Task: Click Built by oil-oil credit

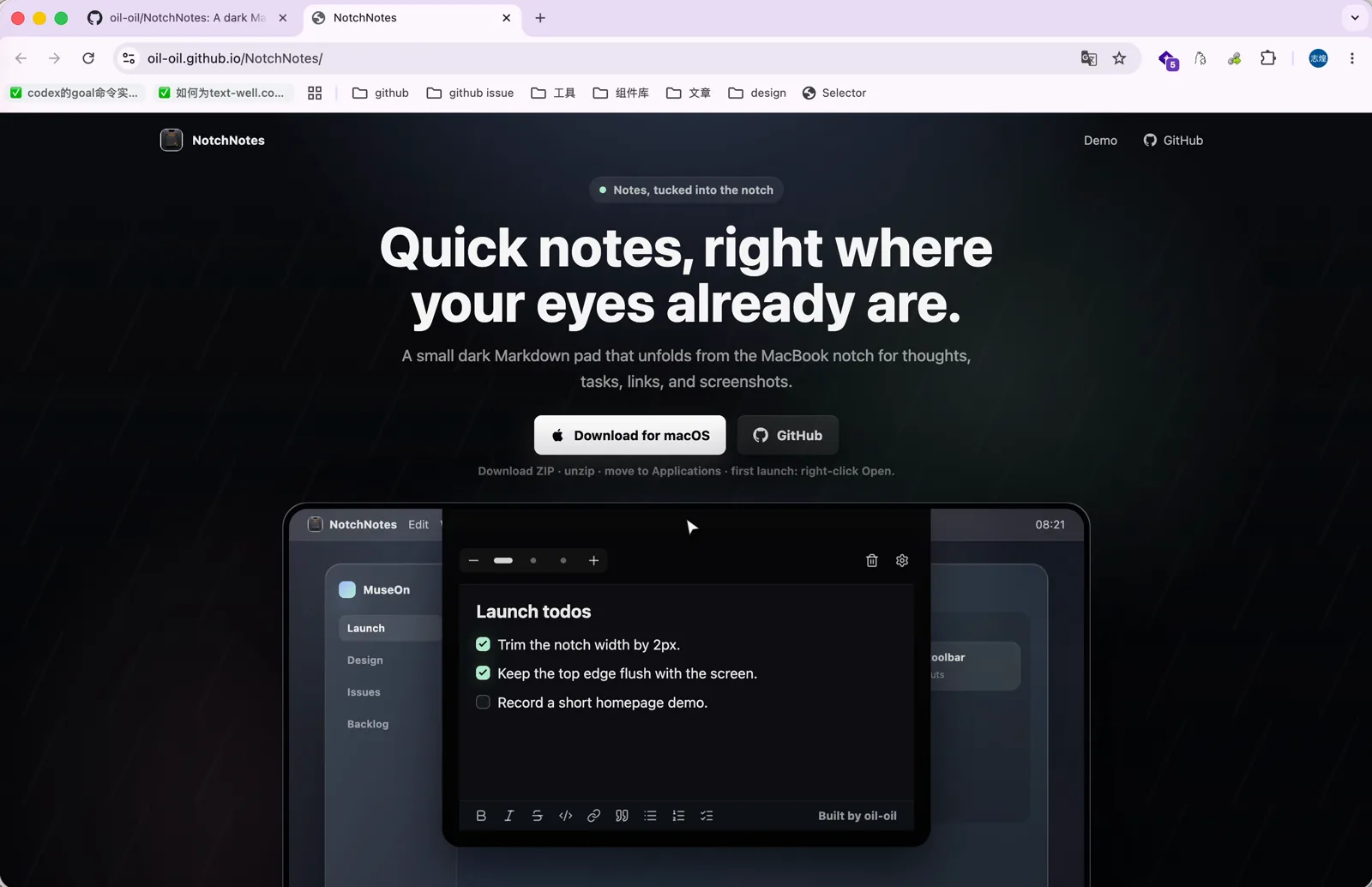Action: pos(857,816)
